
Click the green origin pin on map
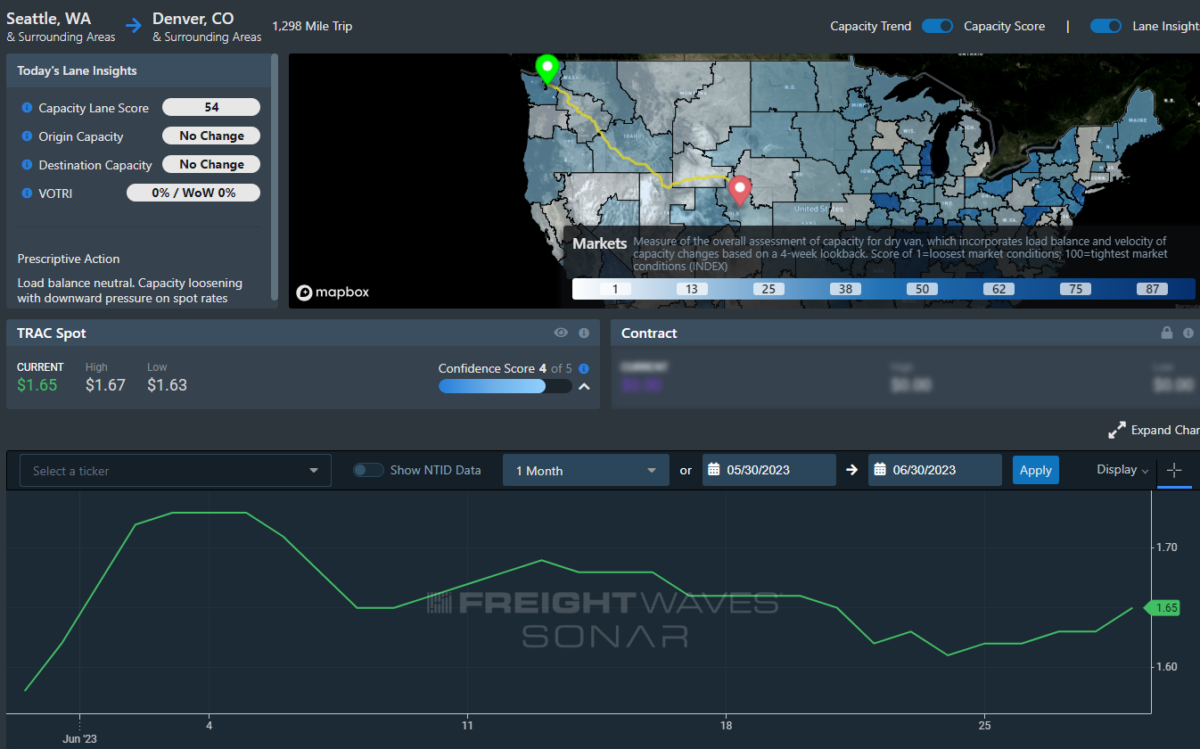click(x=546, y=69)
